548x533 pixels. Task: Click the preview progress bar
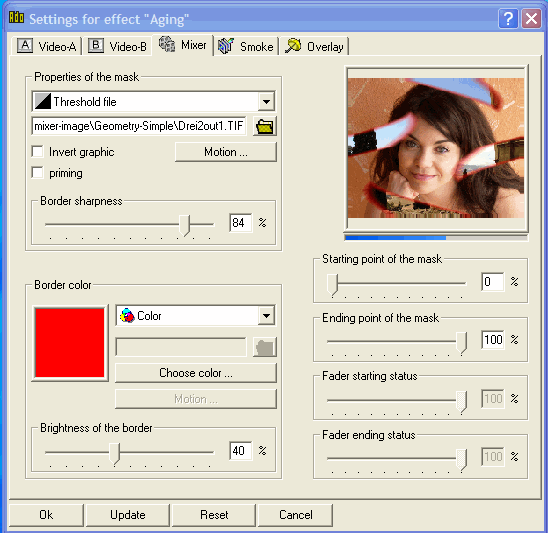point(436,238)
